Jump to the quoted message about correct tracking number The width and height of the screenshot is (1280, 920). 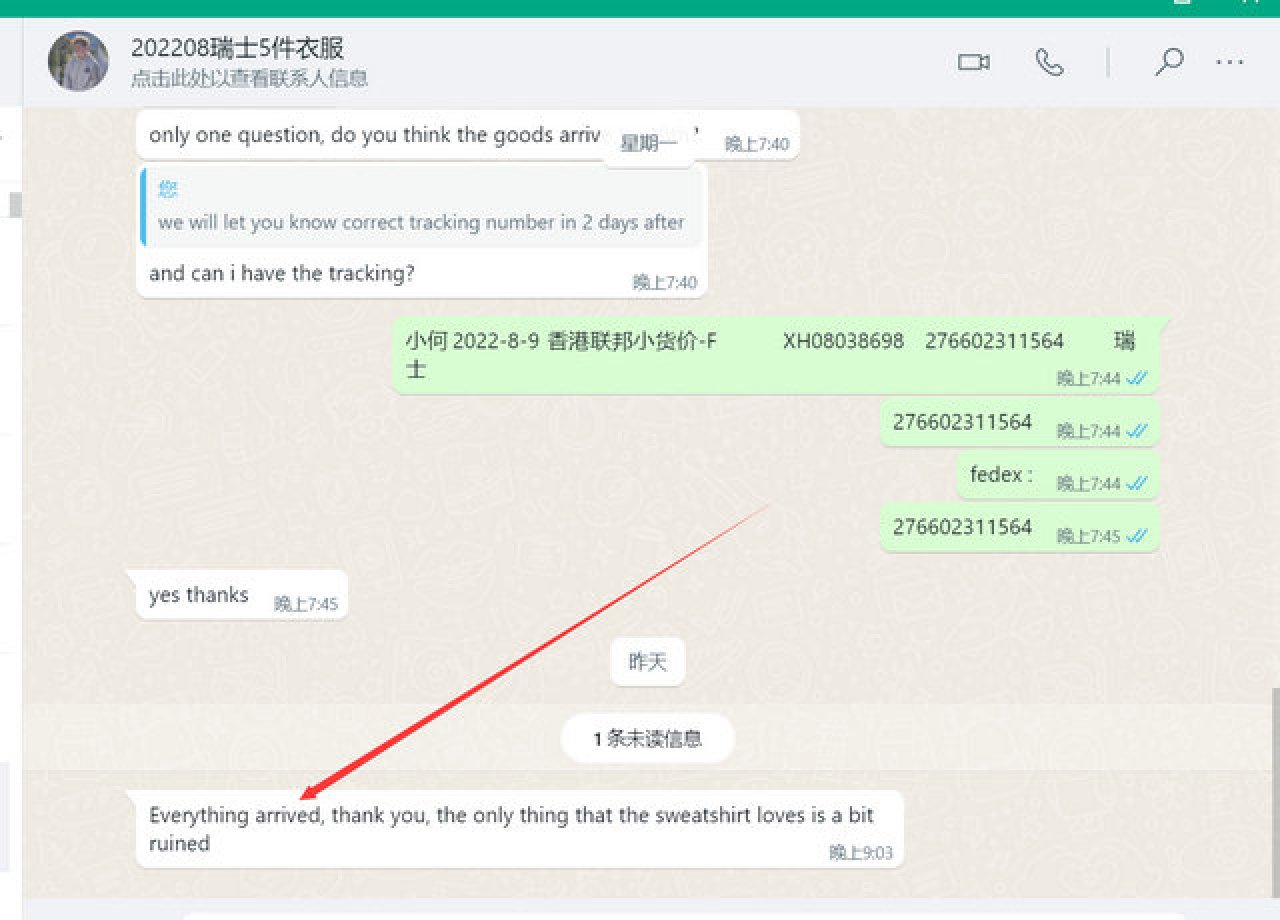(421, 207)
